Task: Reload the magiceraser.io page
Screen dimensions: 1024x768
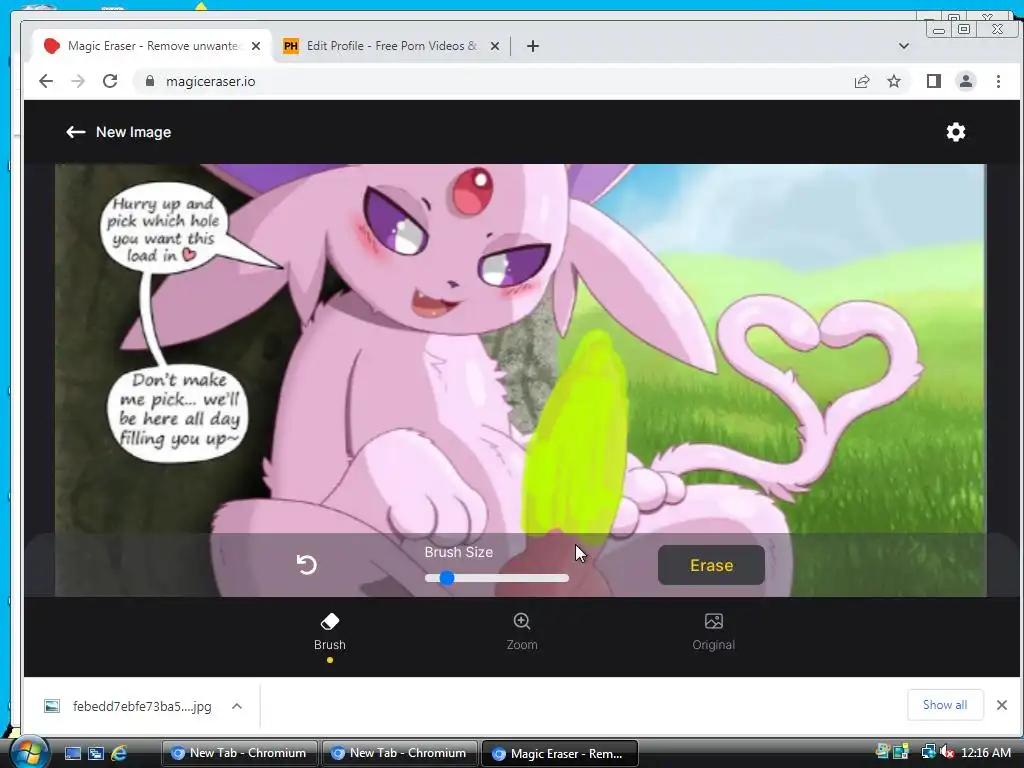Action: click(110, 81)
